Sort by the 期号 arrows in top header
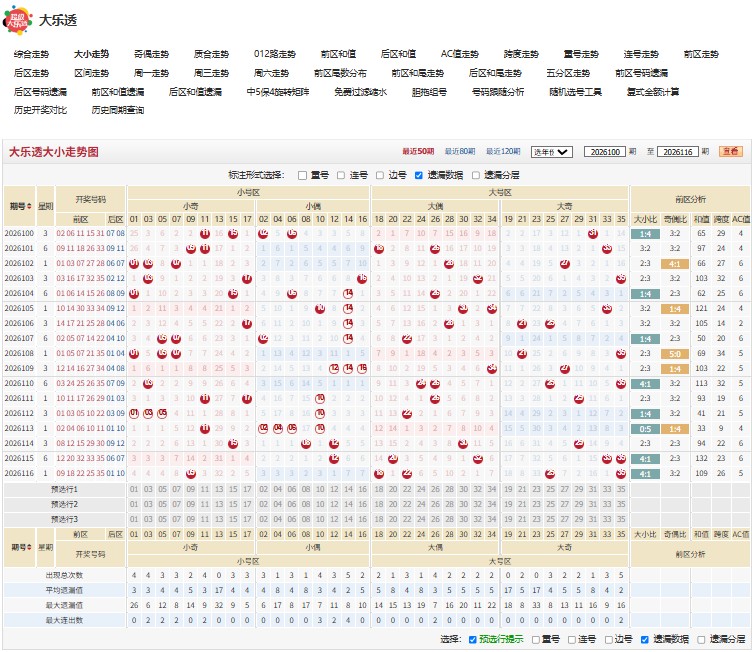 (x=29, y=206)
